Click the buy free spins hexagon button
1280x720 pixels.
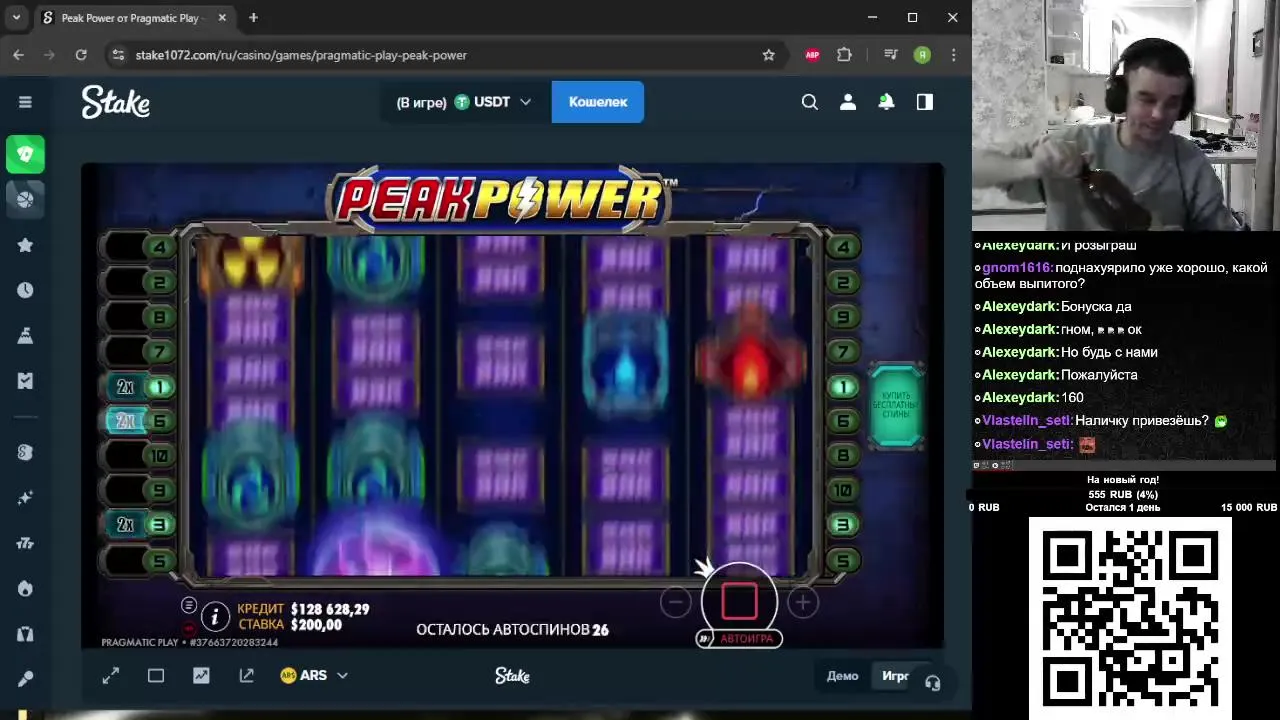point(896,405)
